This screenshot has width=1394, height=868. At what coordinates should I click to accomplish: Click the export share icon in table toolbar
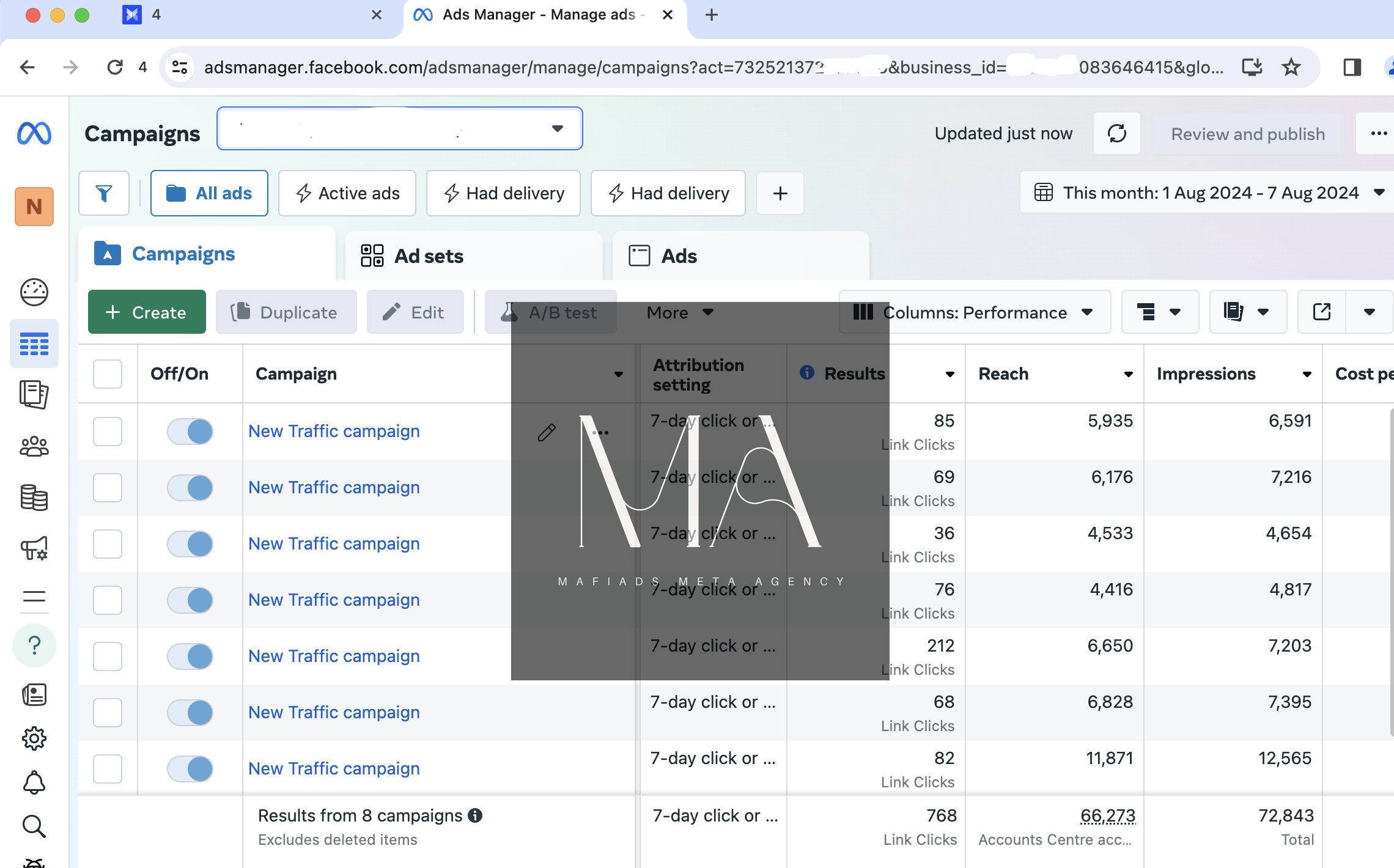click(x=1322, y=312)
